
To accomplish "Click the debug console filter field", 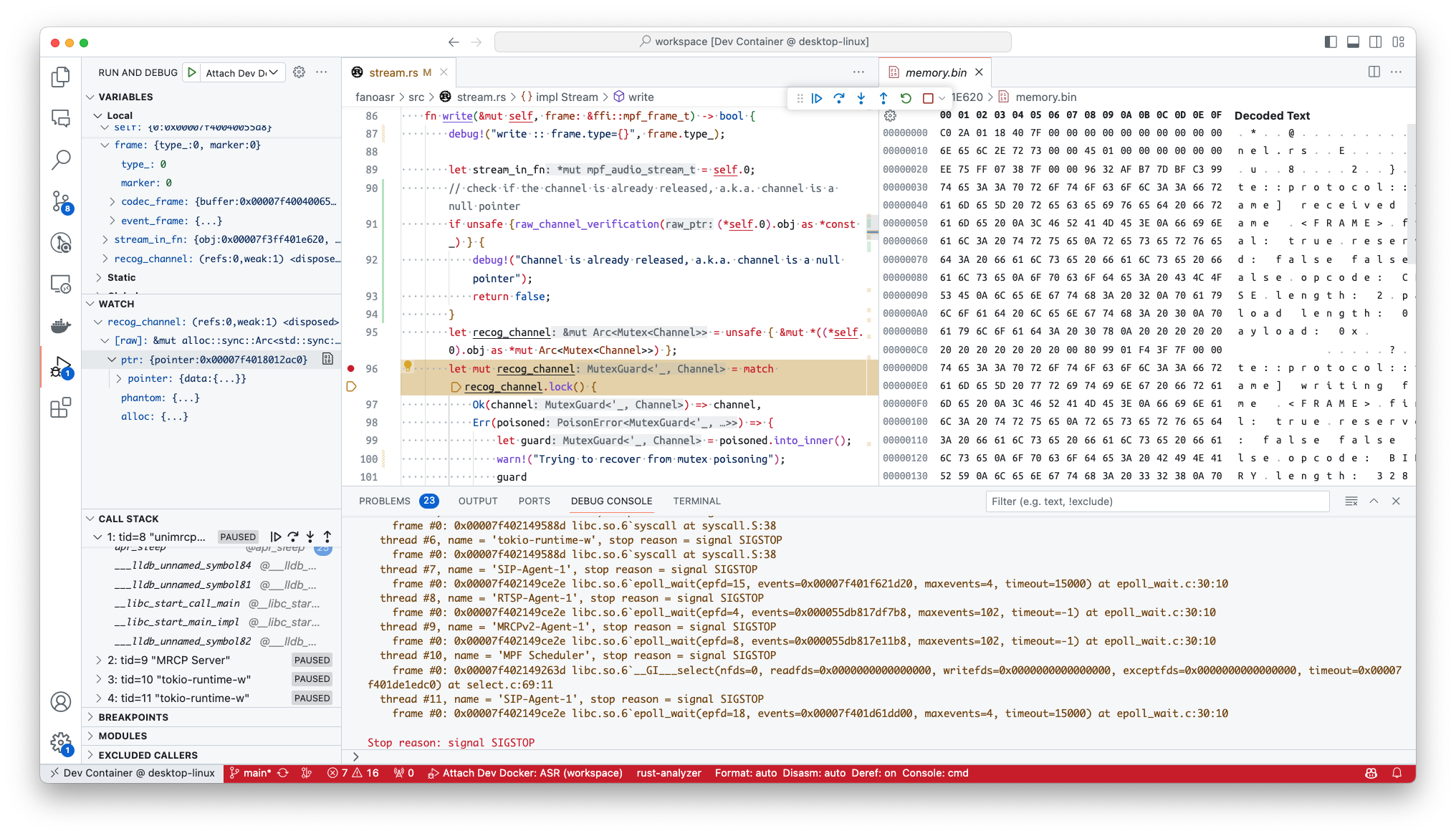I will (1157, 501).
